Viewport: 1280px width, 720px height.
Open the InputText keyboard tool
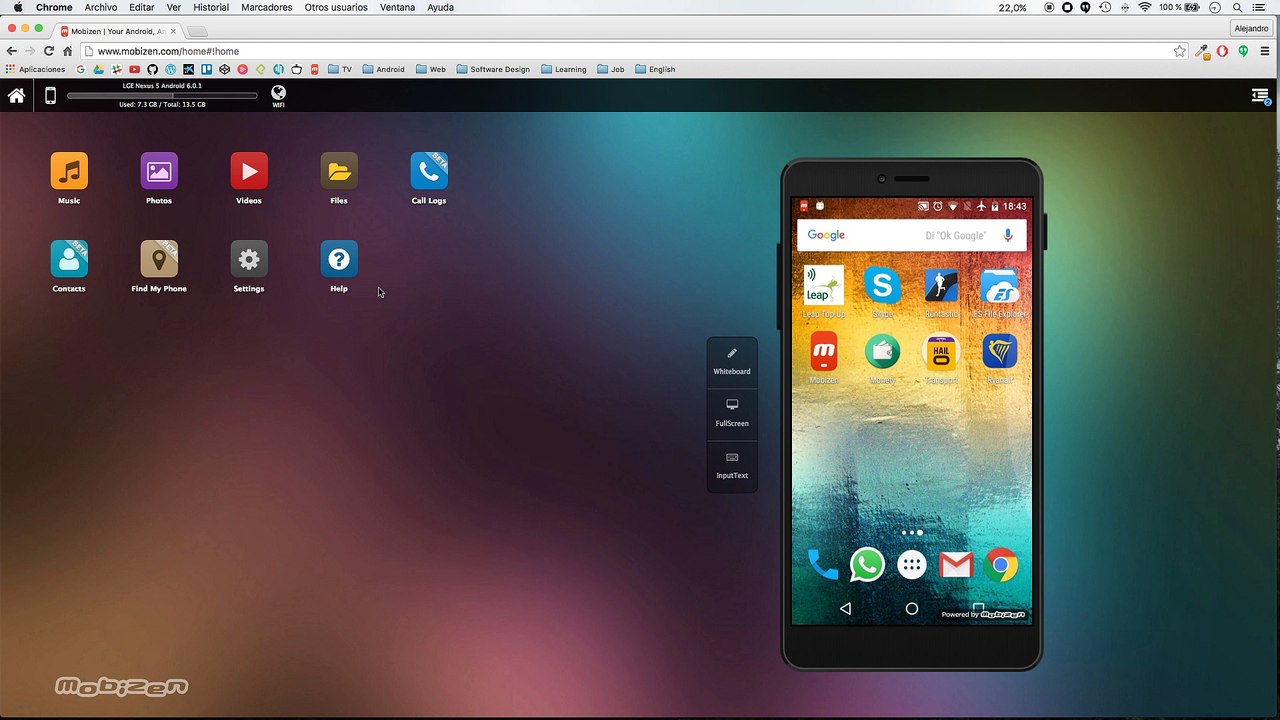[x=732, y=466]
